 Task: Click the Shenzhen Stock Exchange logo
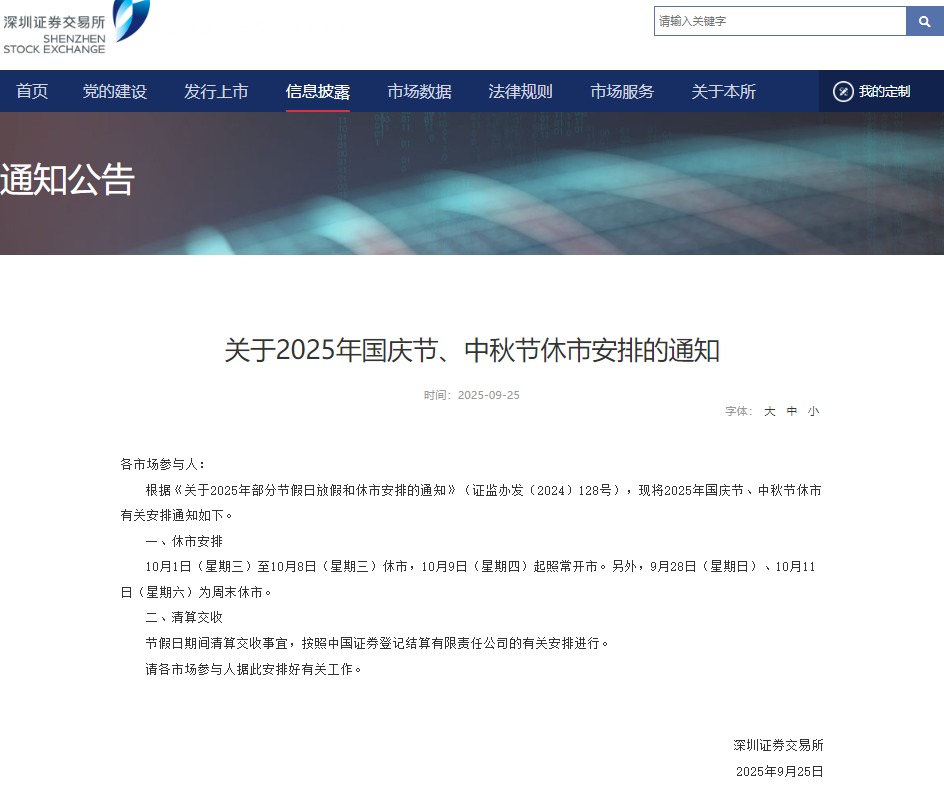click(x=75, y=27)
